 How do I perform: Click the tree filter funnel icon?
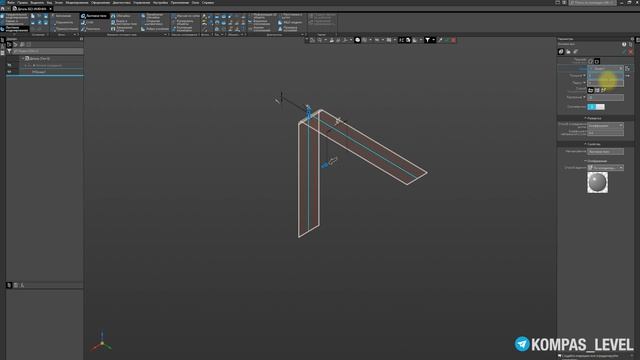point(9,51)
